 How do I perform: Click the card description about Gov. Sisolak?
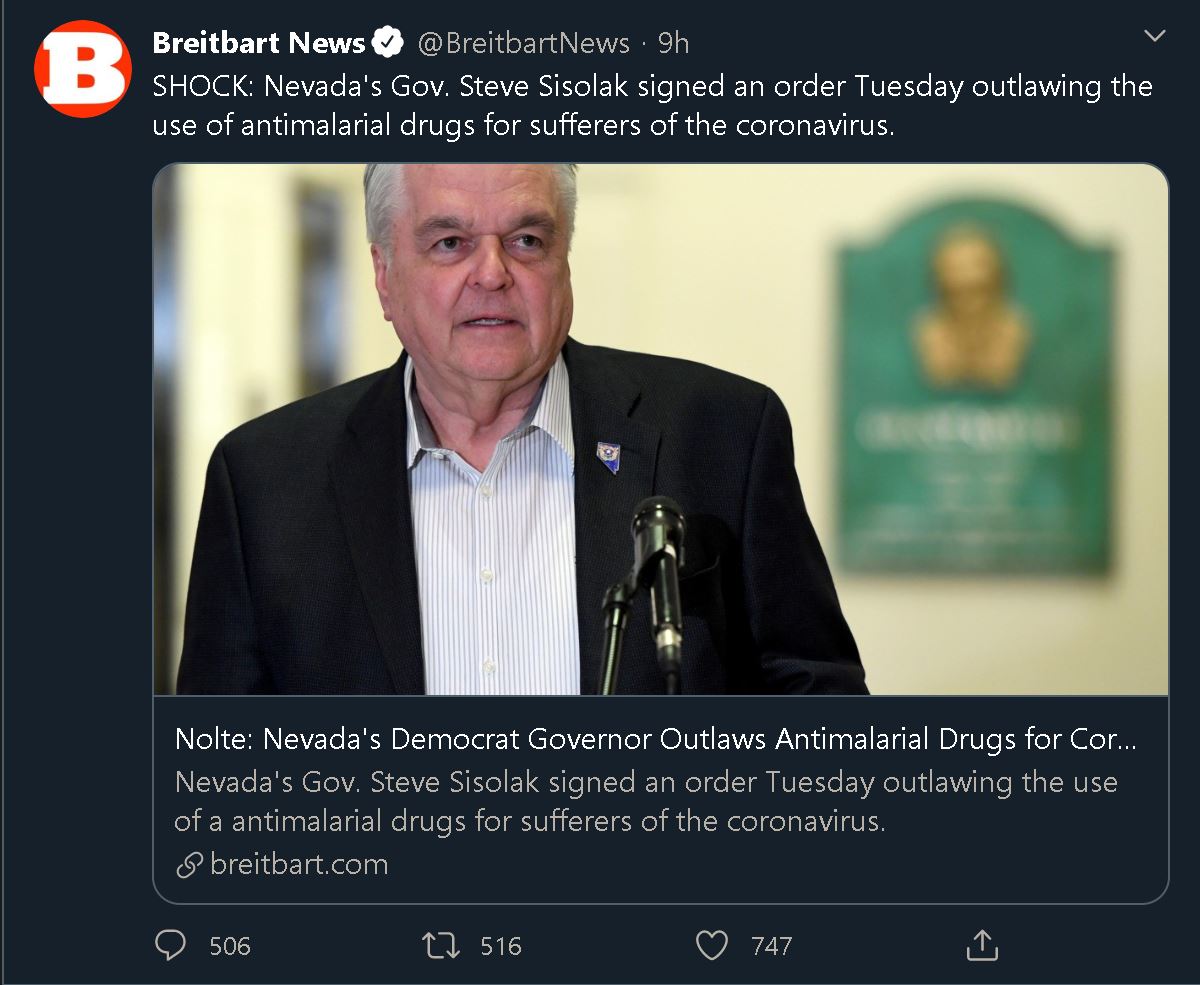pos(646,801)
